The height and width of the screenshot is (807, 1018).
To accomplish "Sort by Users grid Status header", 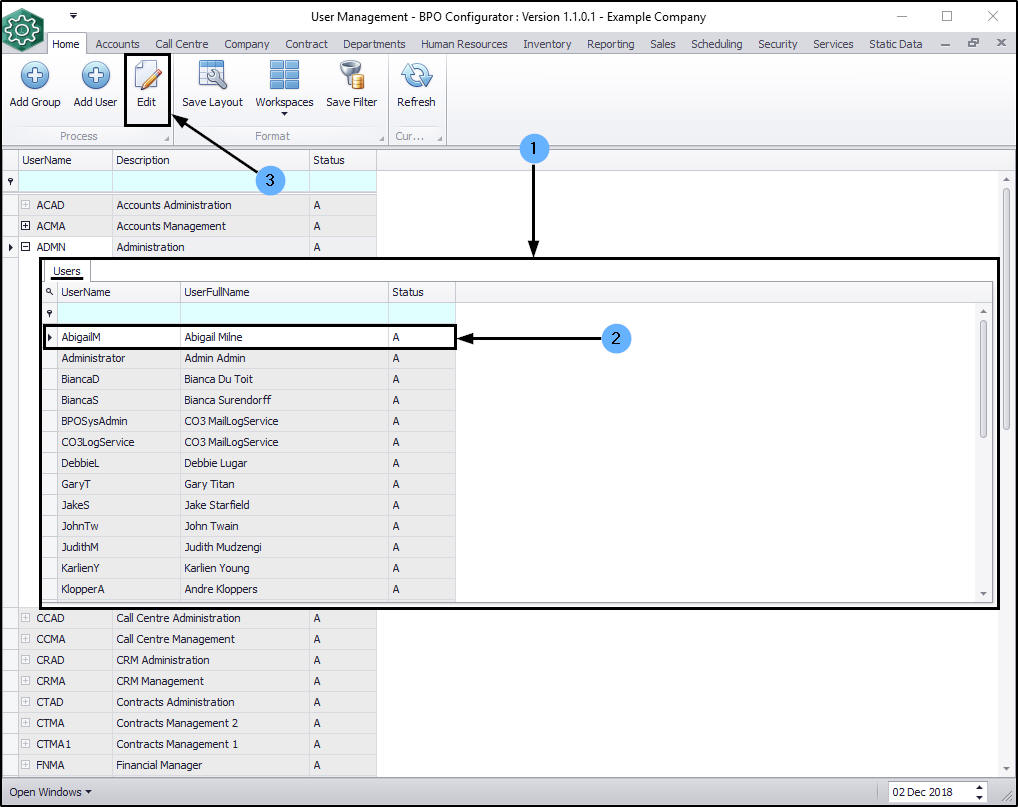I will tap(422, 292).
